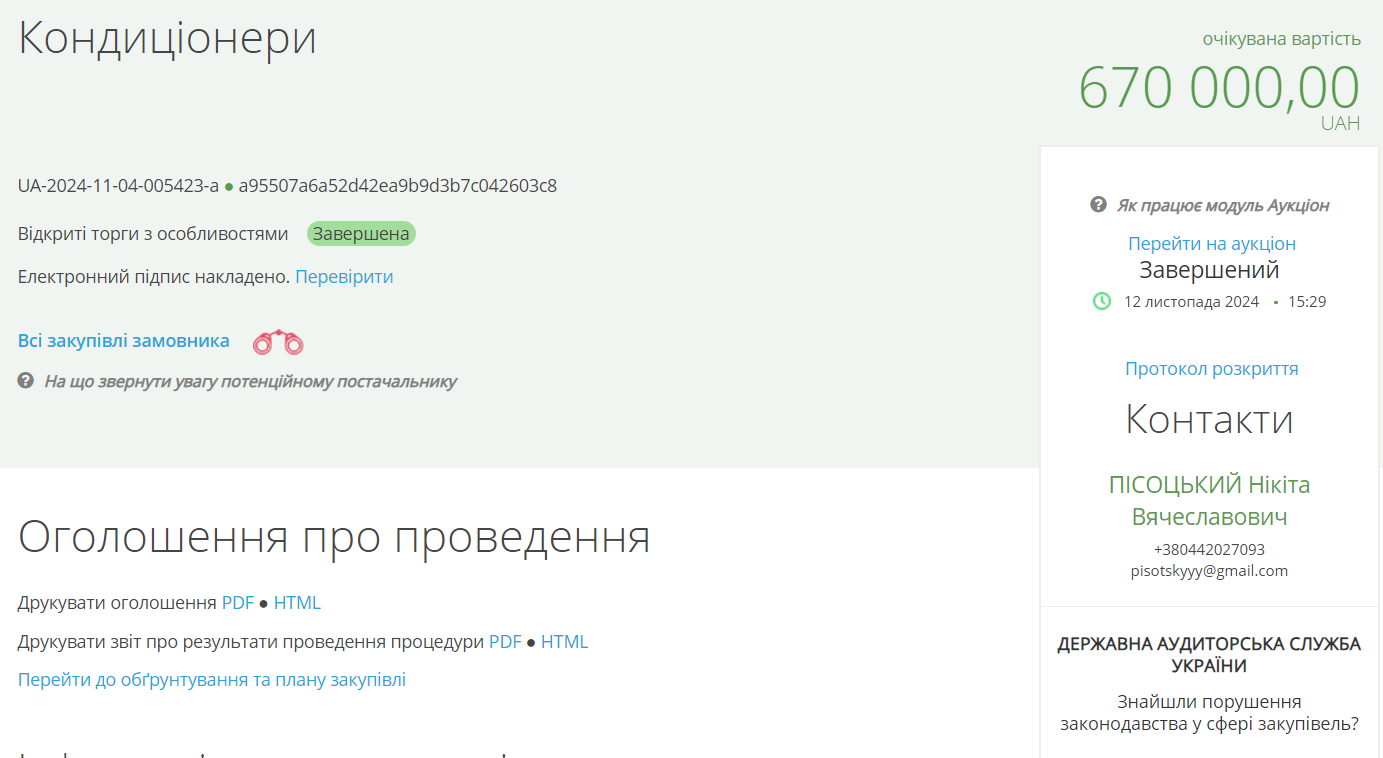Go to 'Перейти до обґрунтування та плану закупівлі'

coord(212,680)
